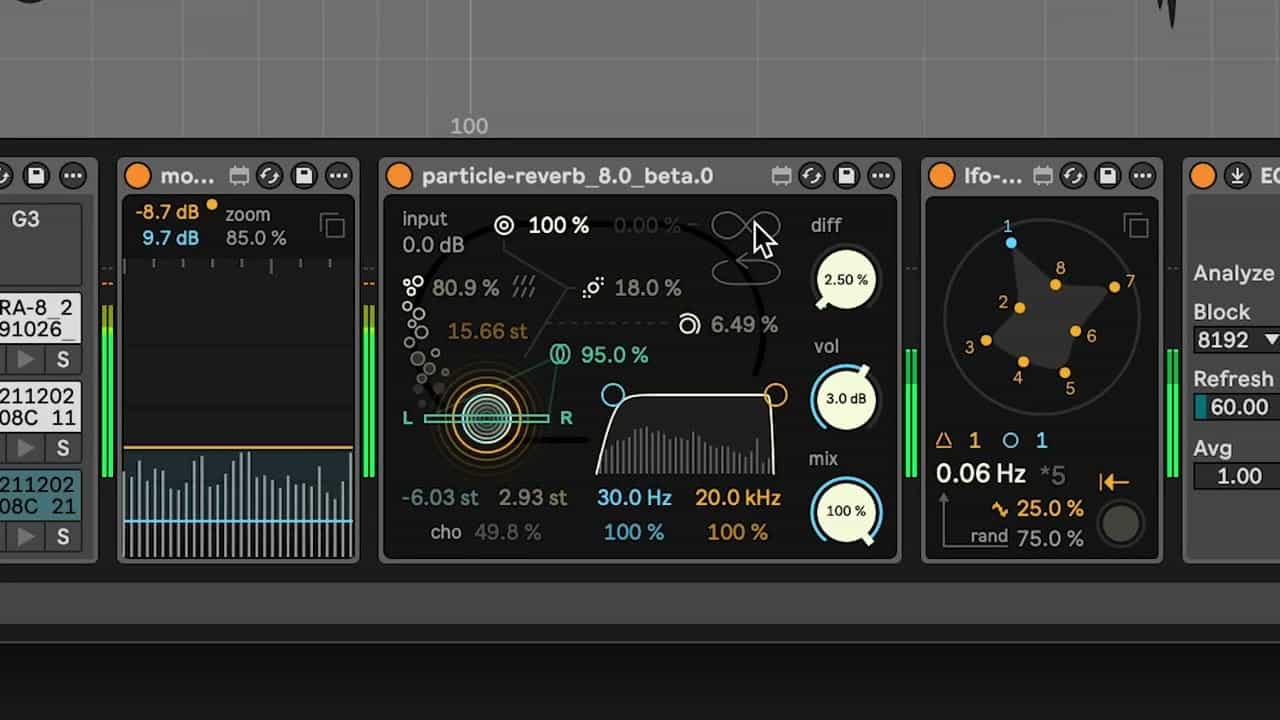The image size is (1280, 720).
Task: Toggle the 'mo...' device power button
Action: [138, 176]
